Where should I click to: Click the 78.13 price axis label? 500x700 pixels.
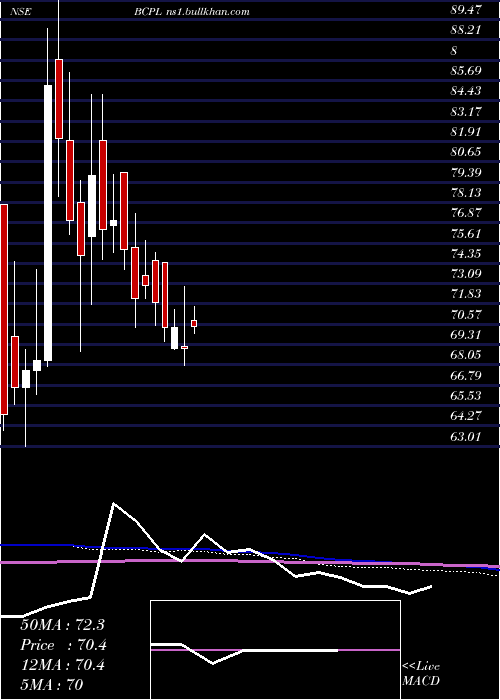pyautogui.click(x=466, y=192)
